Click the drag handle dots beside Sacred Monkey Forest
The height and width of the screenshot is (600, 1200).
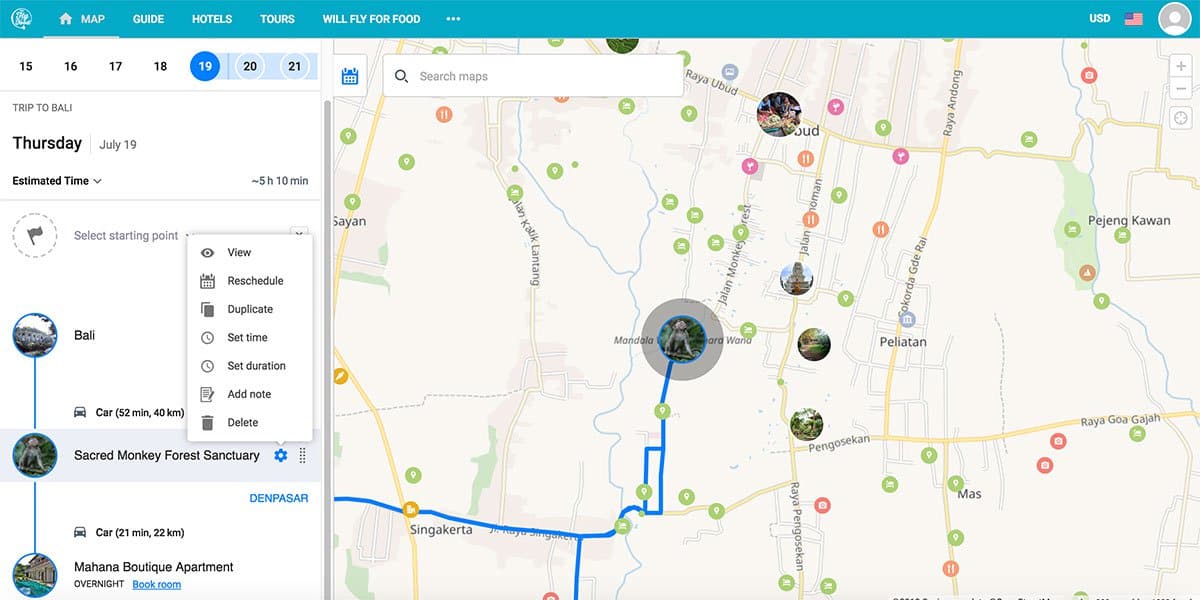tap(302, 456)
